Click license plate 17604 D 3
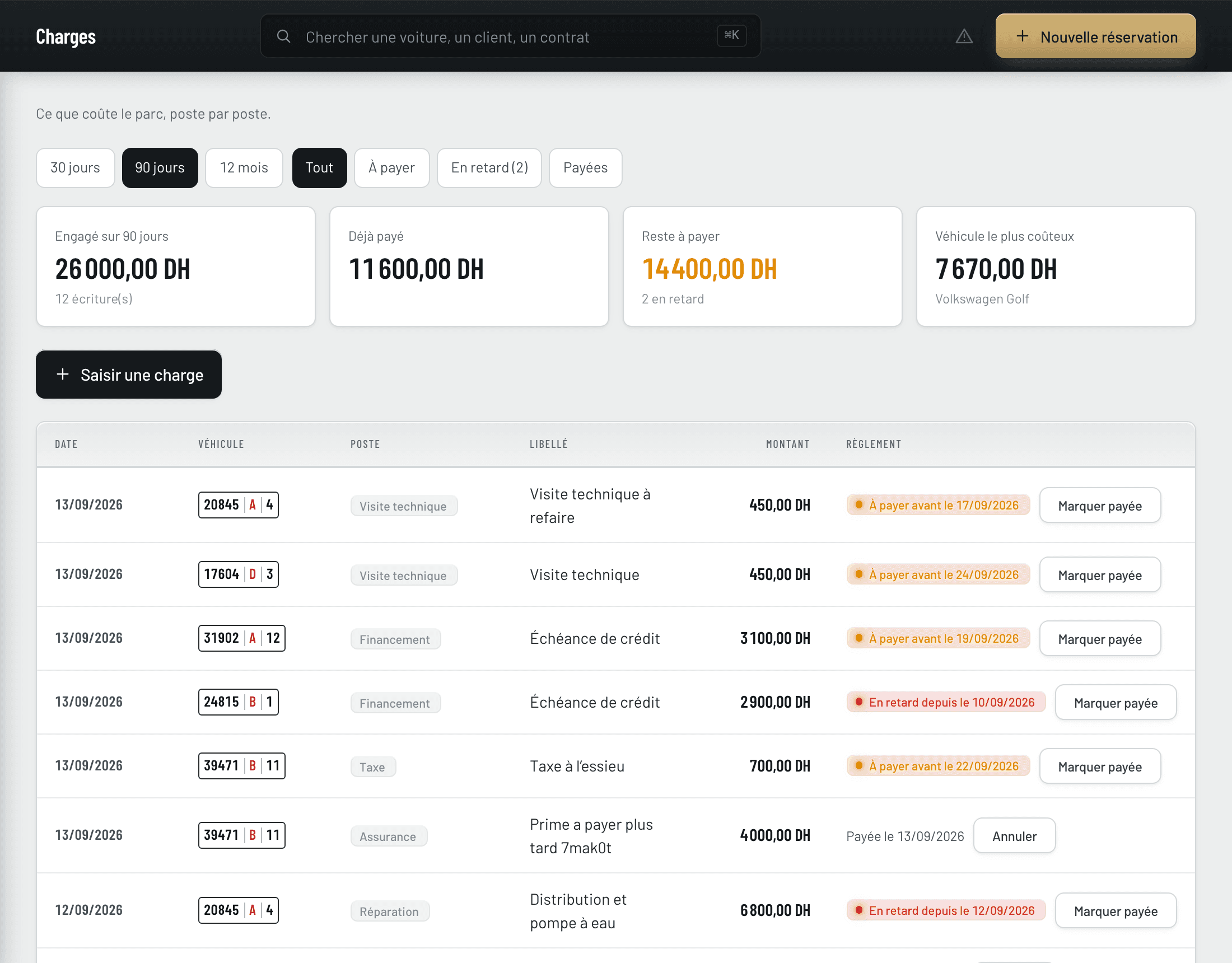Image resolution: width=1232 pixels, height=963 pixels. point(238,574)
